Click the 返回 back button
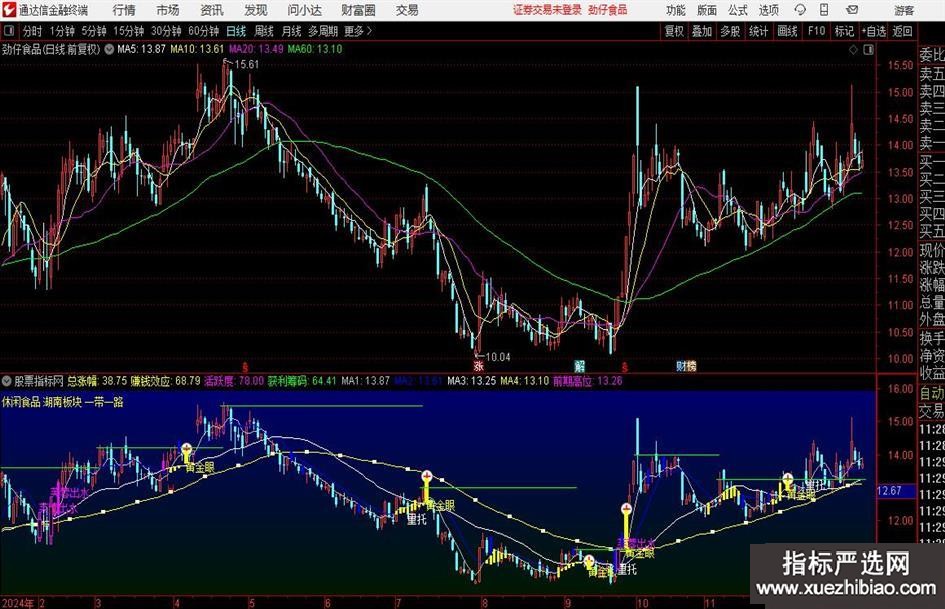Viewport: 945px width, 609px height. click(x=902, y=31)
